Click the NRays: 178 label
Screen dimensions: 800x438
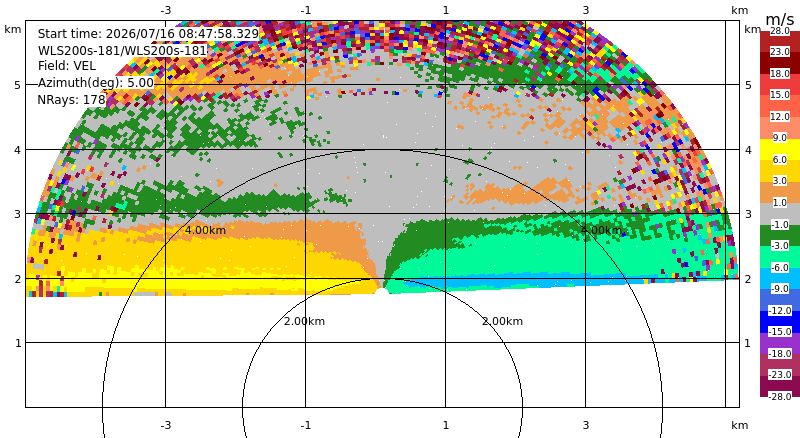click(71, 100)
